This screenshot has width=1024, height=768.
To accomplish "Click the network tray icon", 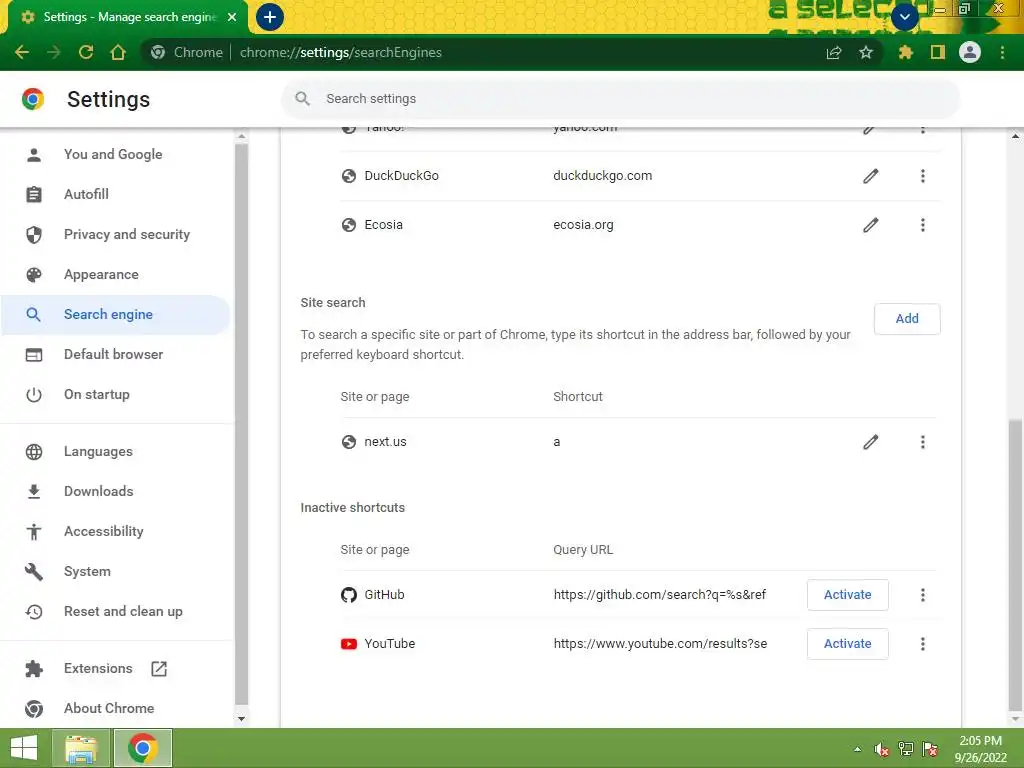I will coord(906,749).
